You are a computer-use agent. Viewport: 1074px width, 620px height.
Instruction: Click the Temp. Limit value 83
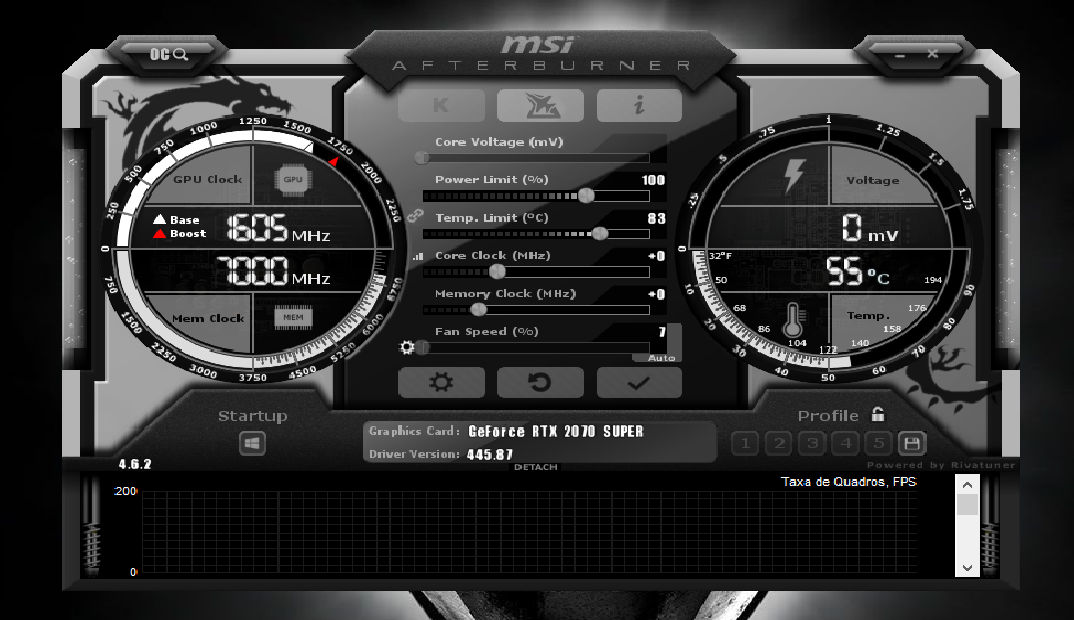pos(656,219)
